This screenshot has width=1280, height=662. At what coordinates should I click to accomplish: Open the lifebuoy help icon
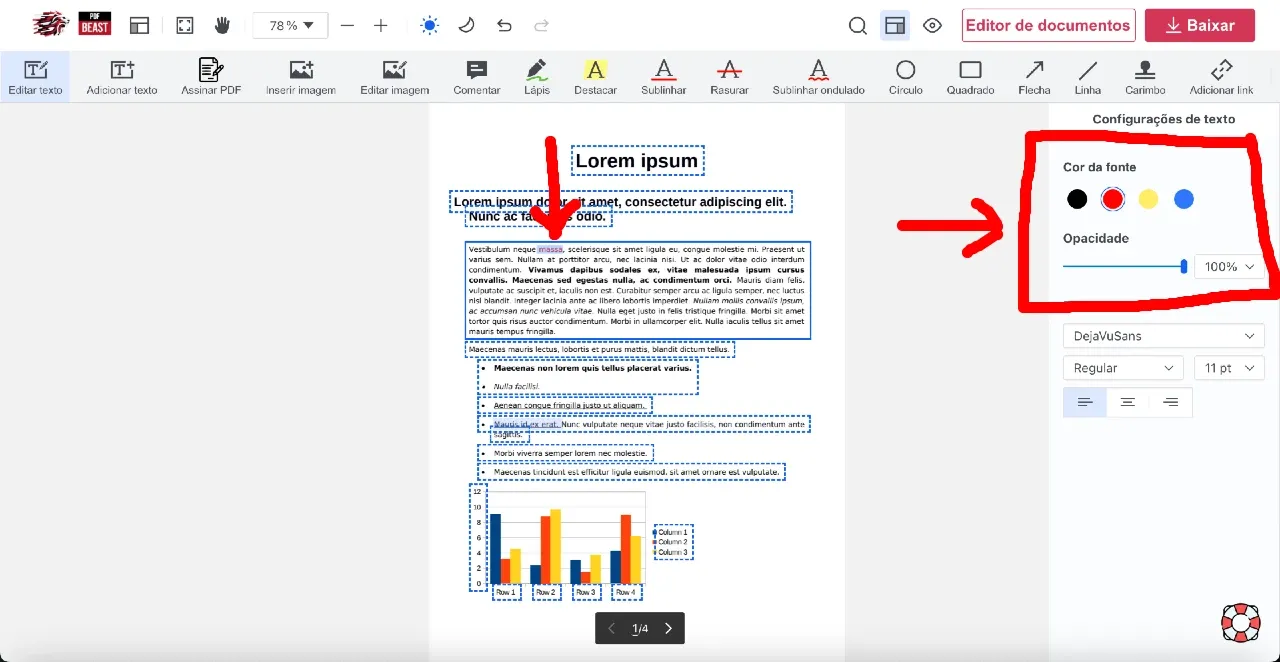[x=1240, y=622]
